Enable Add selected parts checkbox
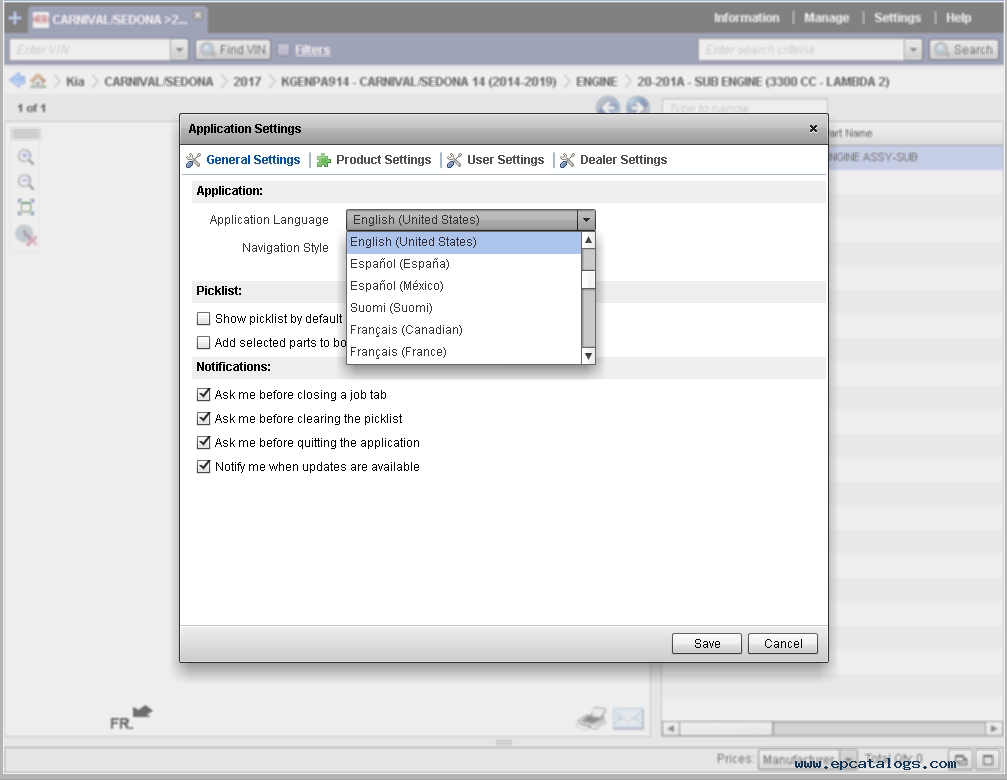 tap(204, 343)
